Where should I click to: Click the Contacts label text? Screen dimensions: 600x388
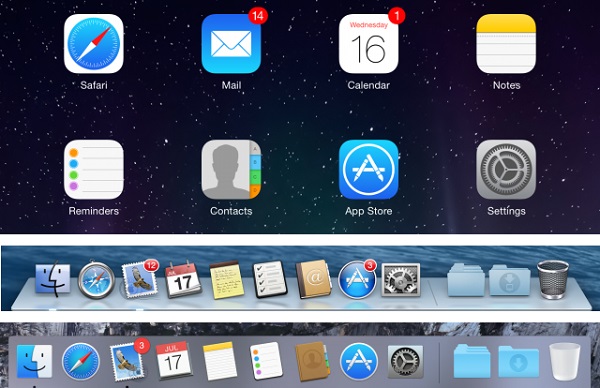tap(231, 211)
